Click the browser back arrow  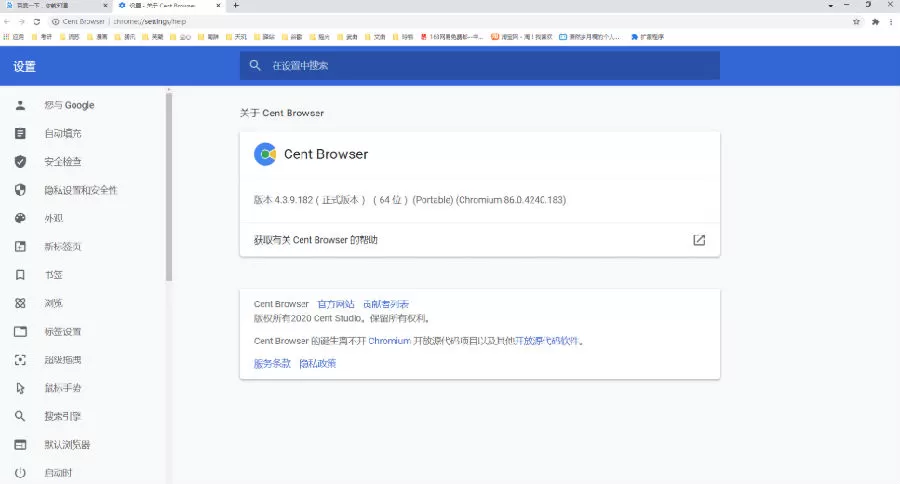[x=7, y=22]
